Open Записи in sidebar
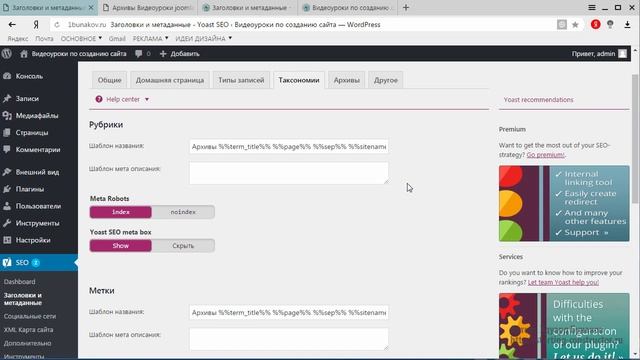 click(x=27, y=98)
